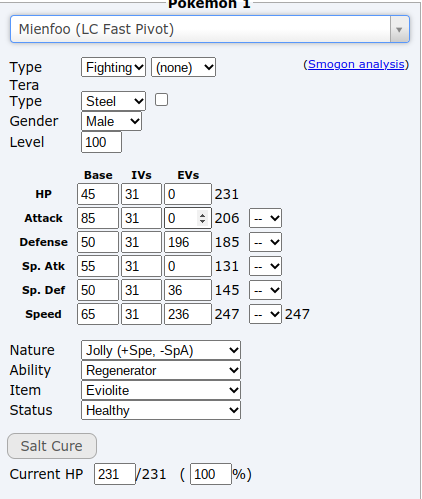Click the Sp. Def EVs field showing 36
The image size is (422, 499).
pyautogui.click(x=188, y=290)
